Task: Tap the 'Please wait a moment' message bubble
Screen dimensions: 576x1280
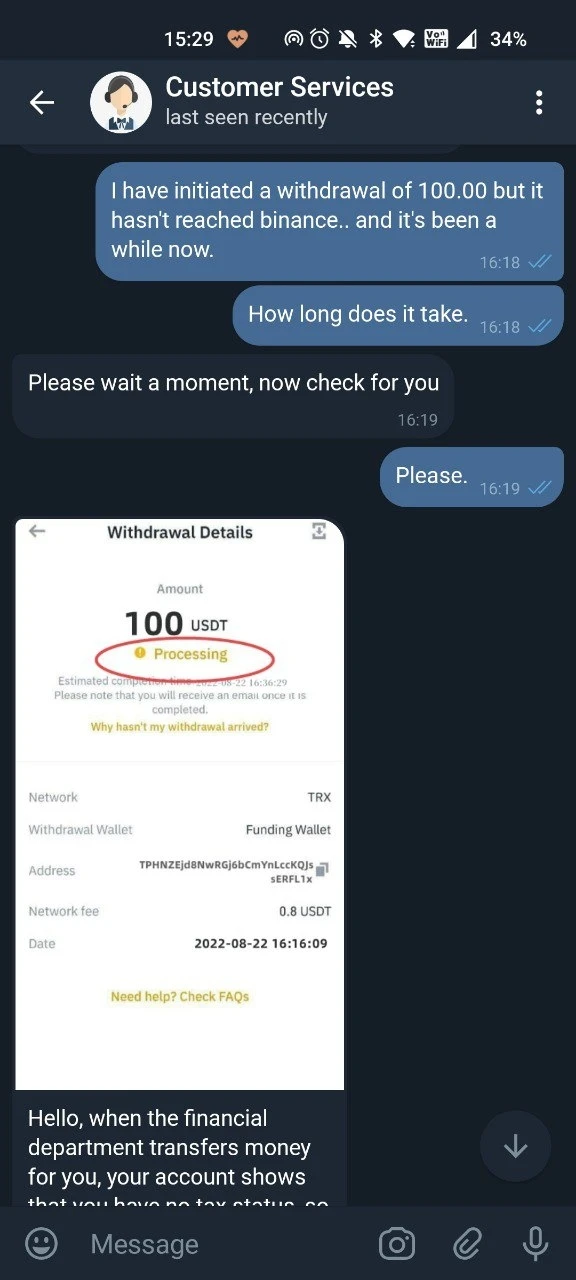Action: 233,396
